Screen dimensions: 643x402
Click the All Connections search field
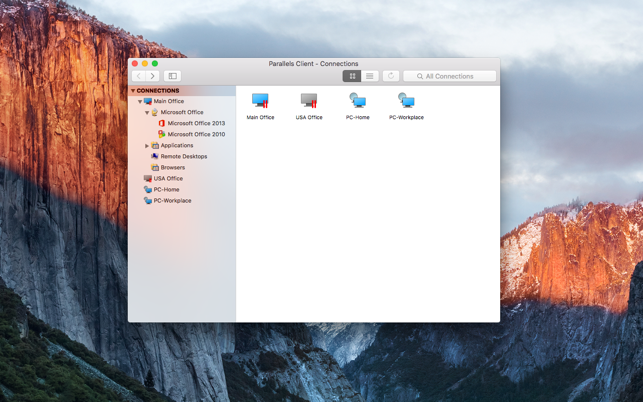450,76
